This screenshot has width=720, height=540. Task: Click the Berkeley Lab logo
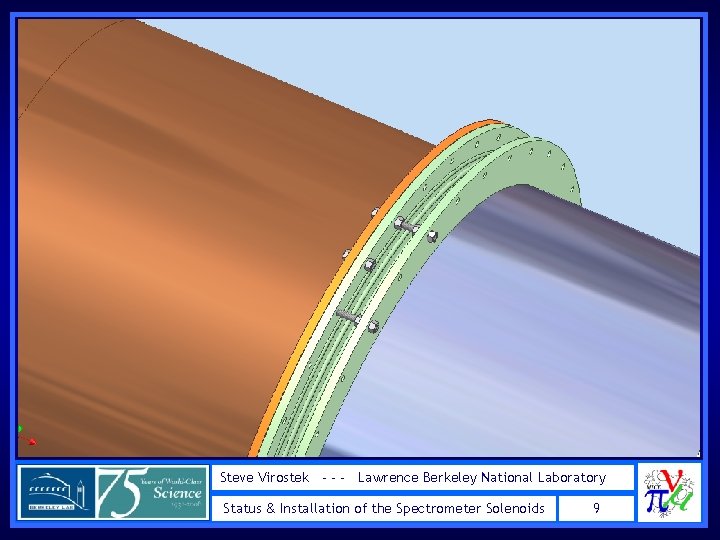[x=57, y=494]
